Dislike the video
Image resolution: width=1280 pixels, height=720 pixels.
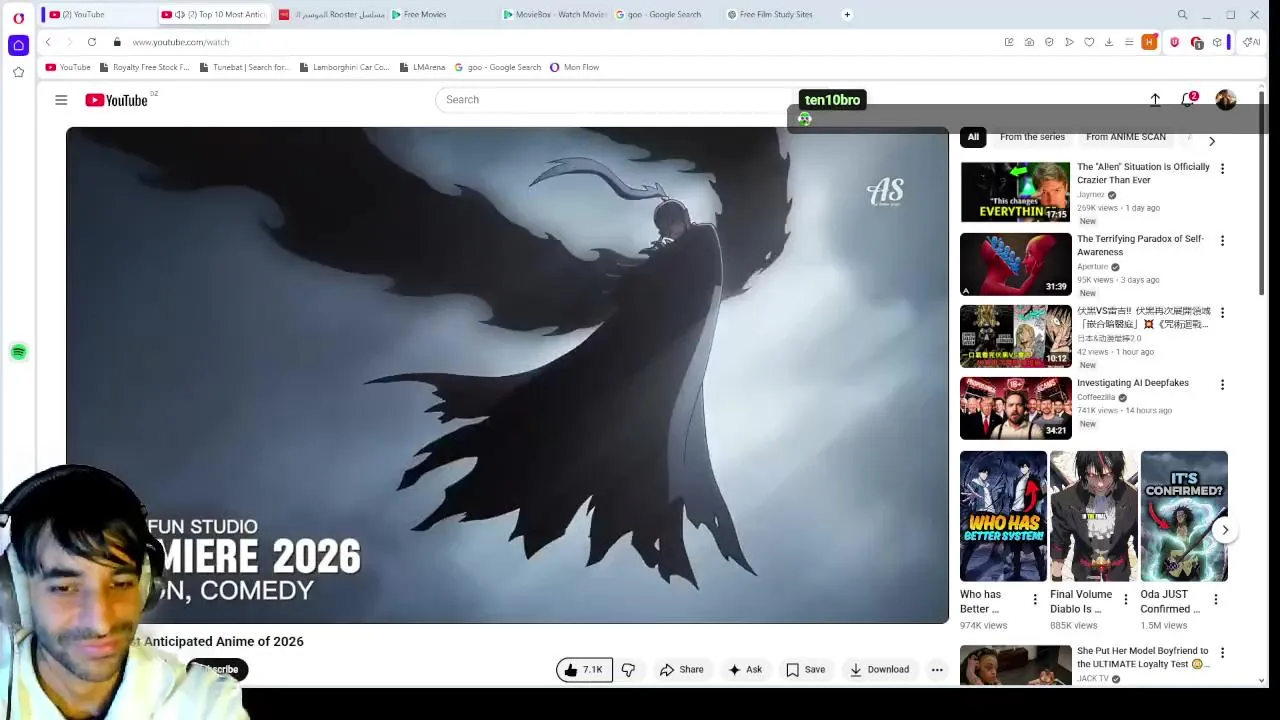click(628, 670)
